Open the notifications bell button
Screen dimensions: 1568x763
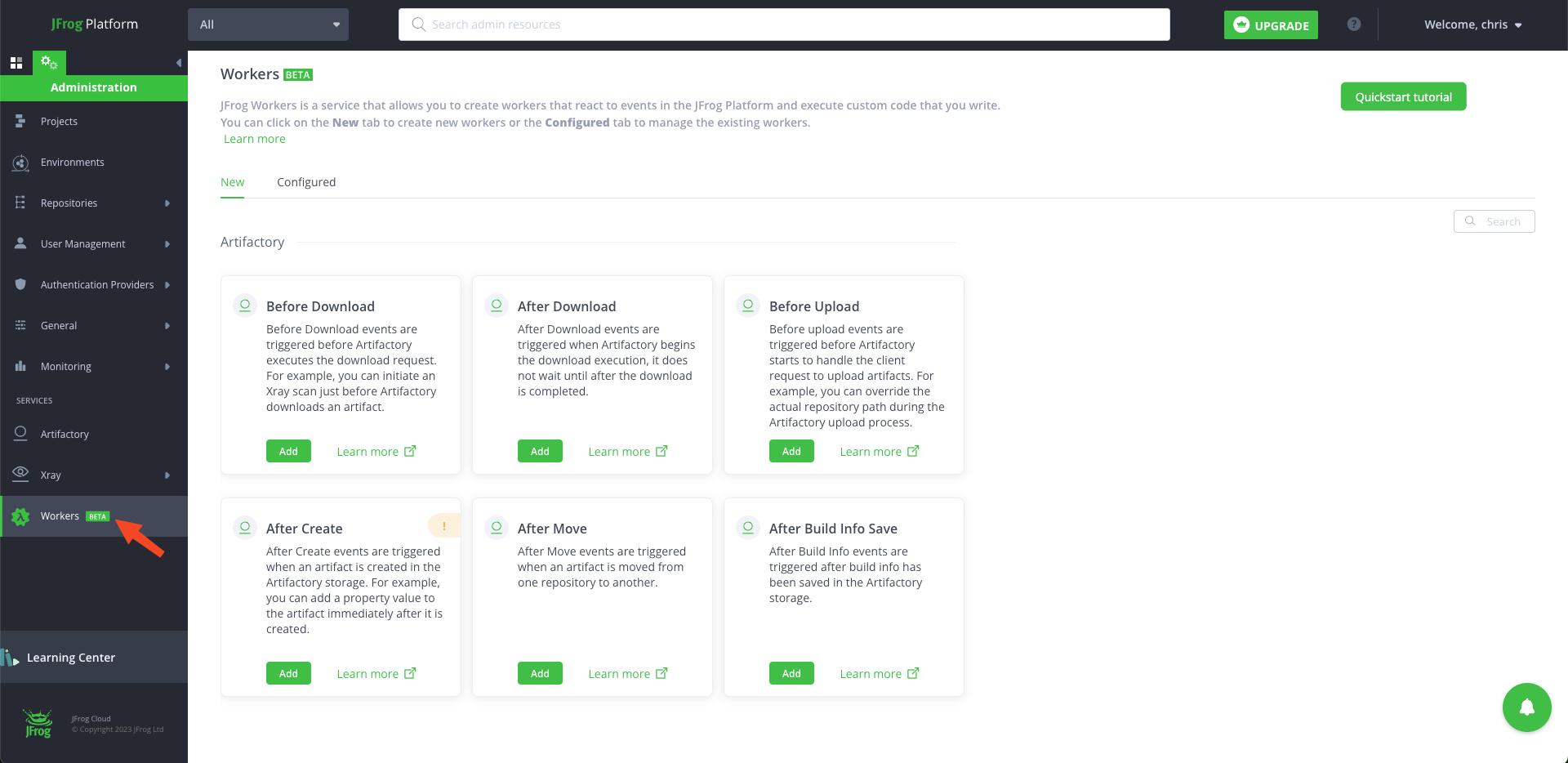1526,707
